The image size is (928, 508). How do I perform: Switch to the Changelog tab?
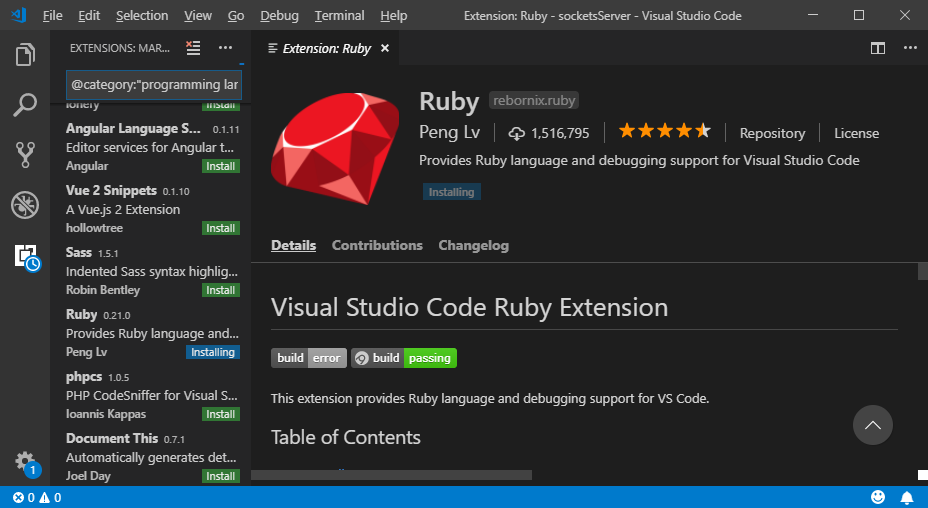click(473, 245)
